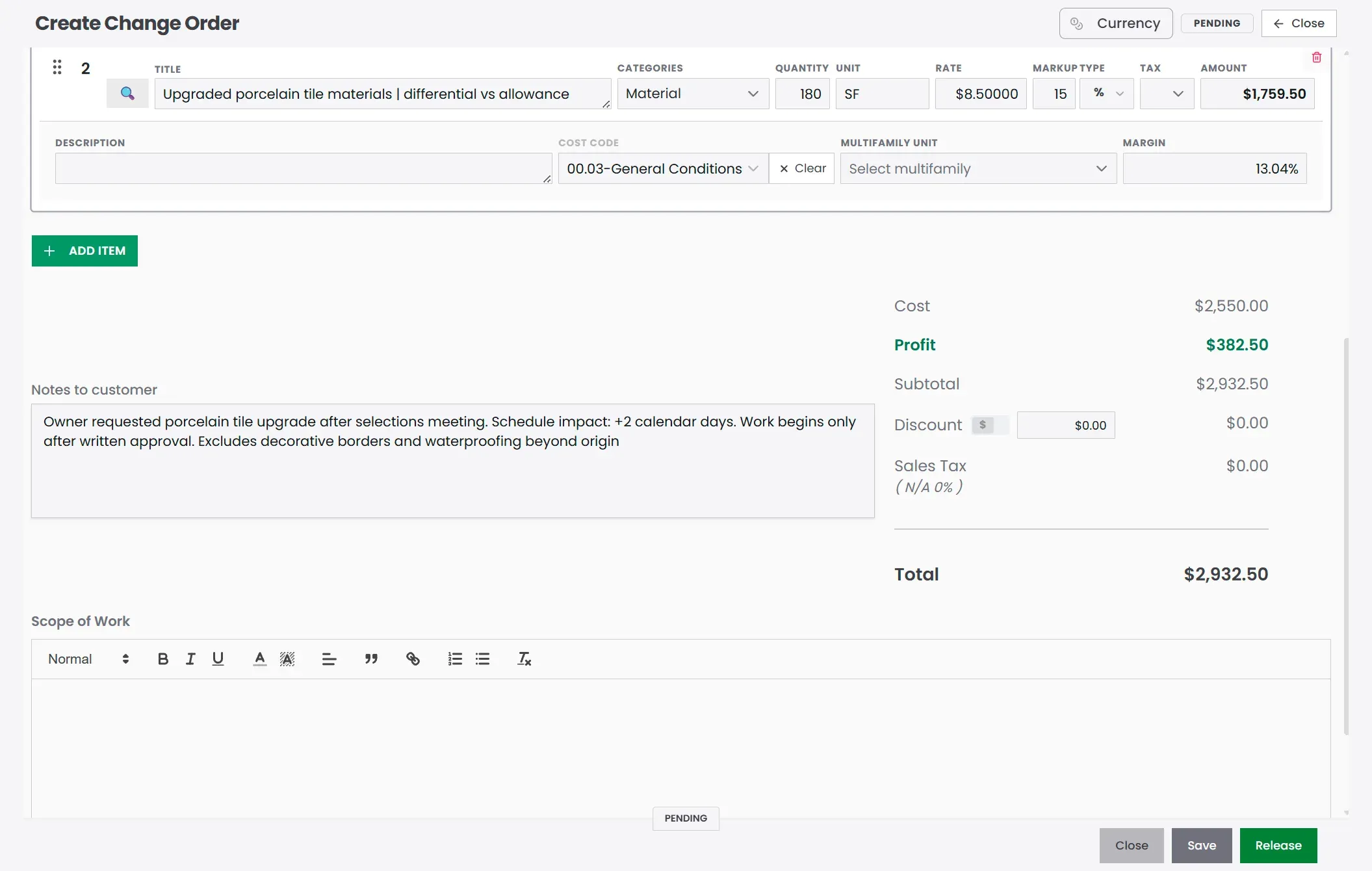Click the Quantity field showing 180
Image resolution: width=1372 pixels, height=871 pixels.
802,94
